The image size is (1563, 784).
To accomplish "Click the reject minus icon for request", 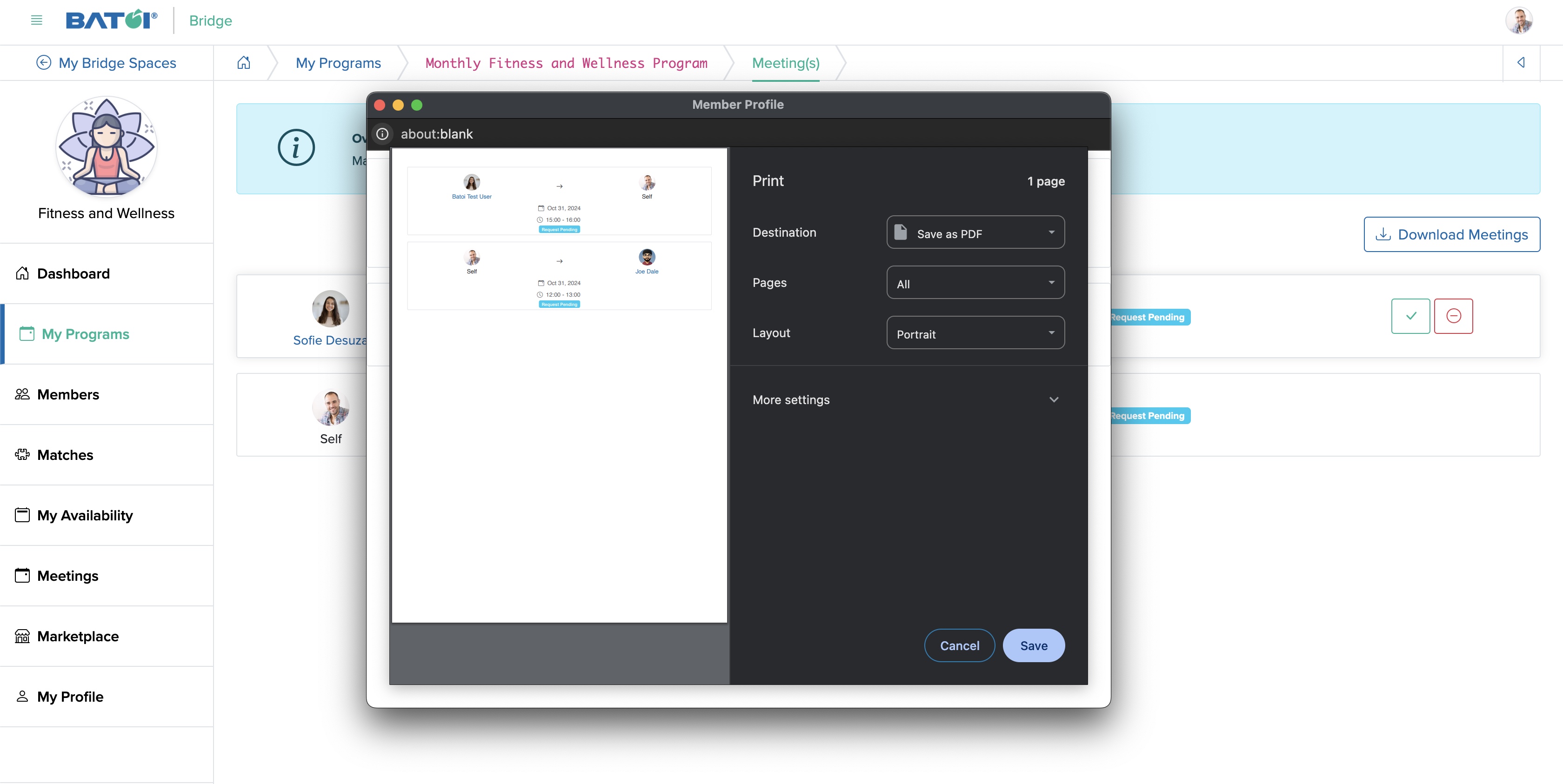I will click(1453, 315).
